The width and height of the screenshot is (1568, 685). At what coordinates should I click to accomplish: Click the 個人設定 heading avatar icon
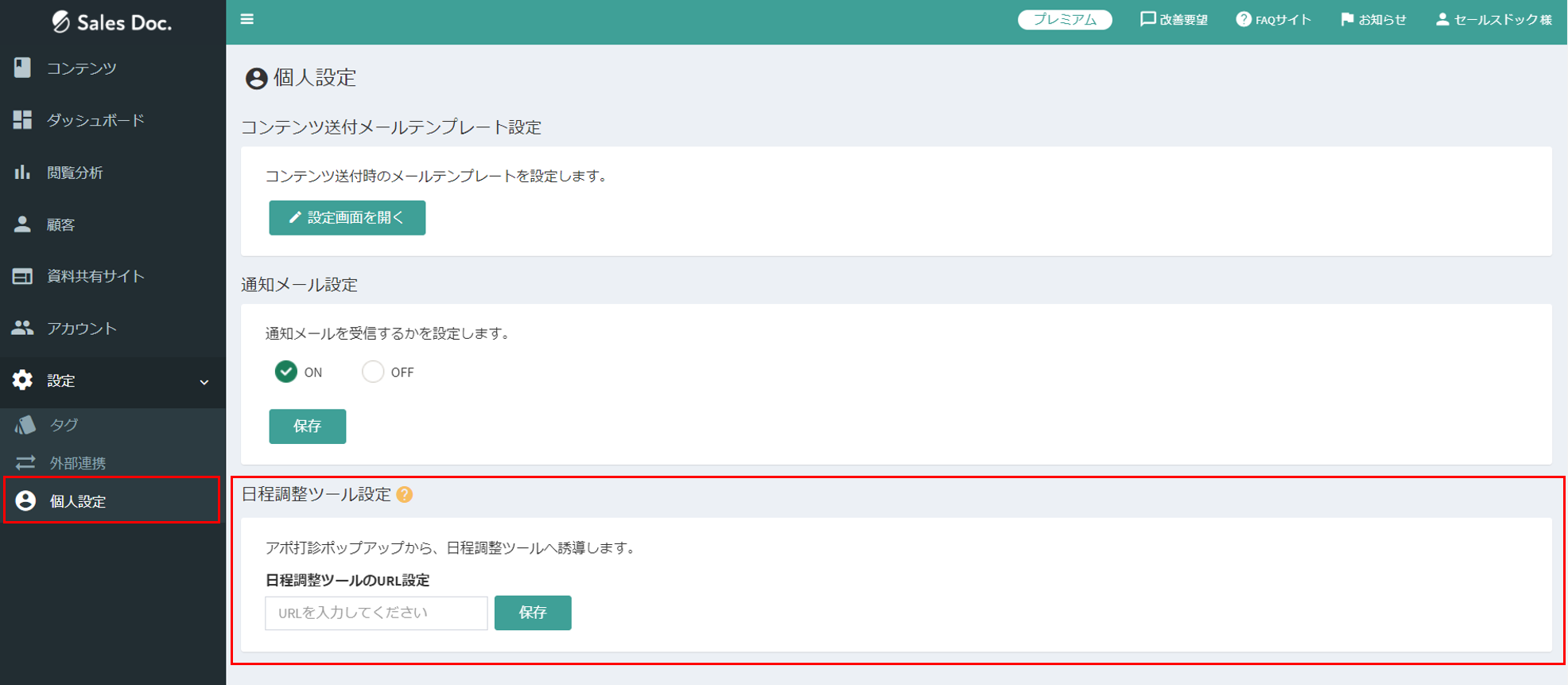coord(256,79)
